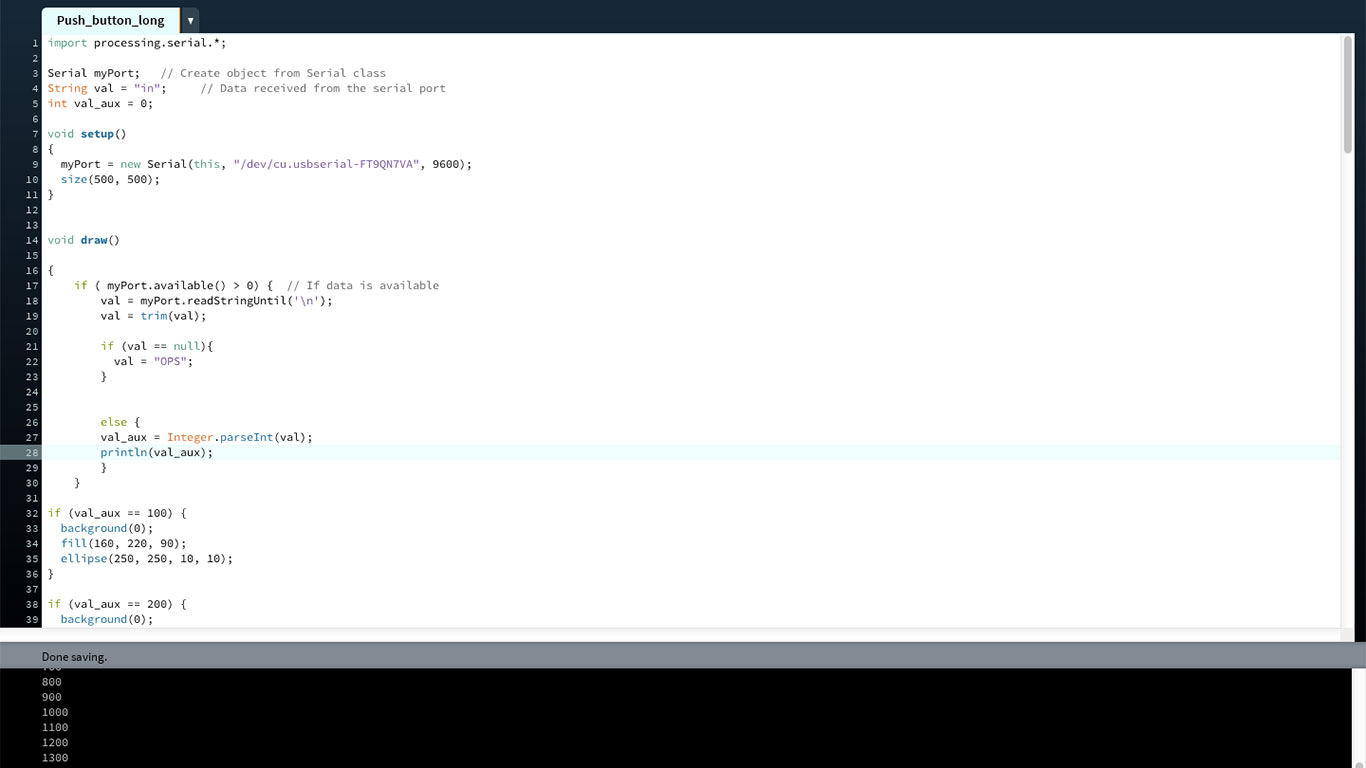Click the 'fill(160, 220, 90);' line

(124, 543)
